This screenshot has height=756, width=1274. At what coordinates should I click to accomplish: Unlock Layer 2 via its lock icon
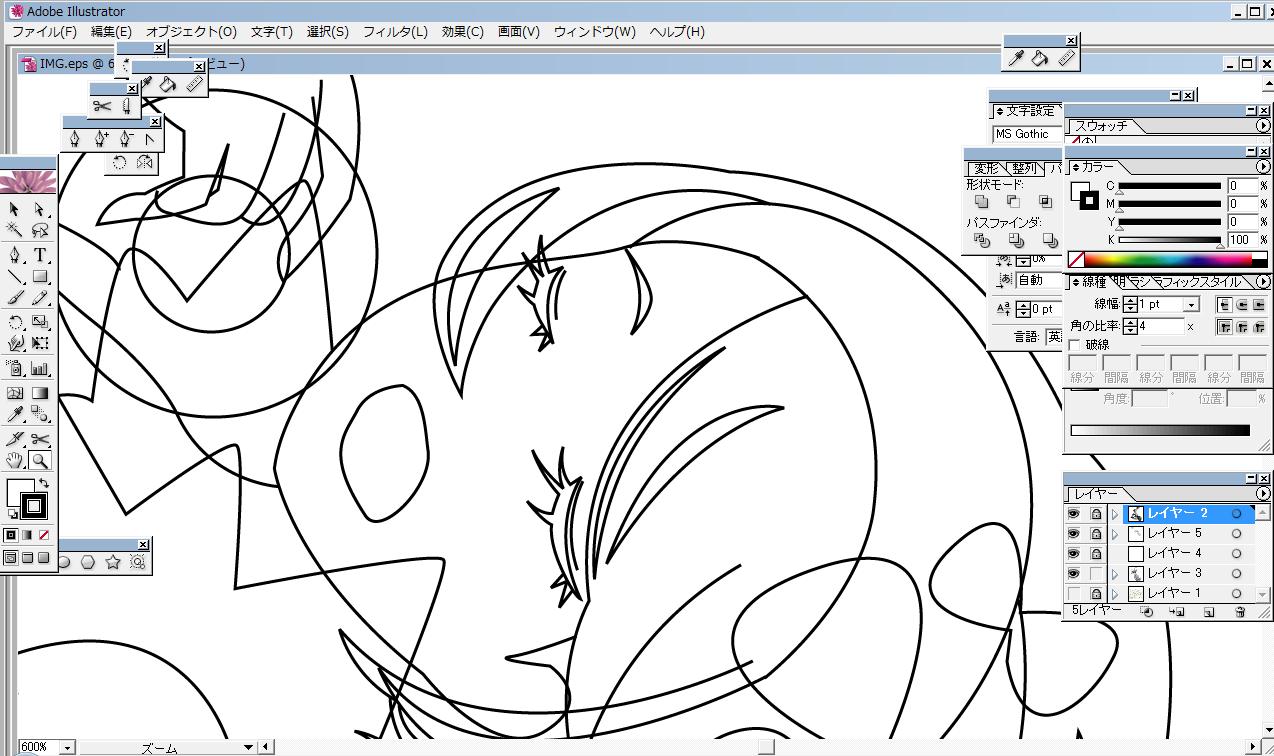[x=1096, y=513]
